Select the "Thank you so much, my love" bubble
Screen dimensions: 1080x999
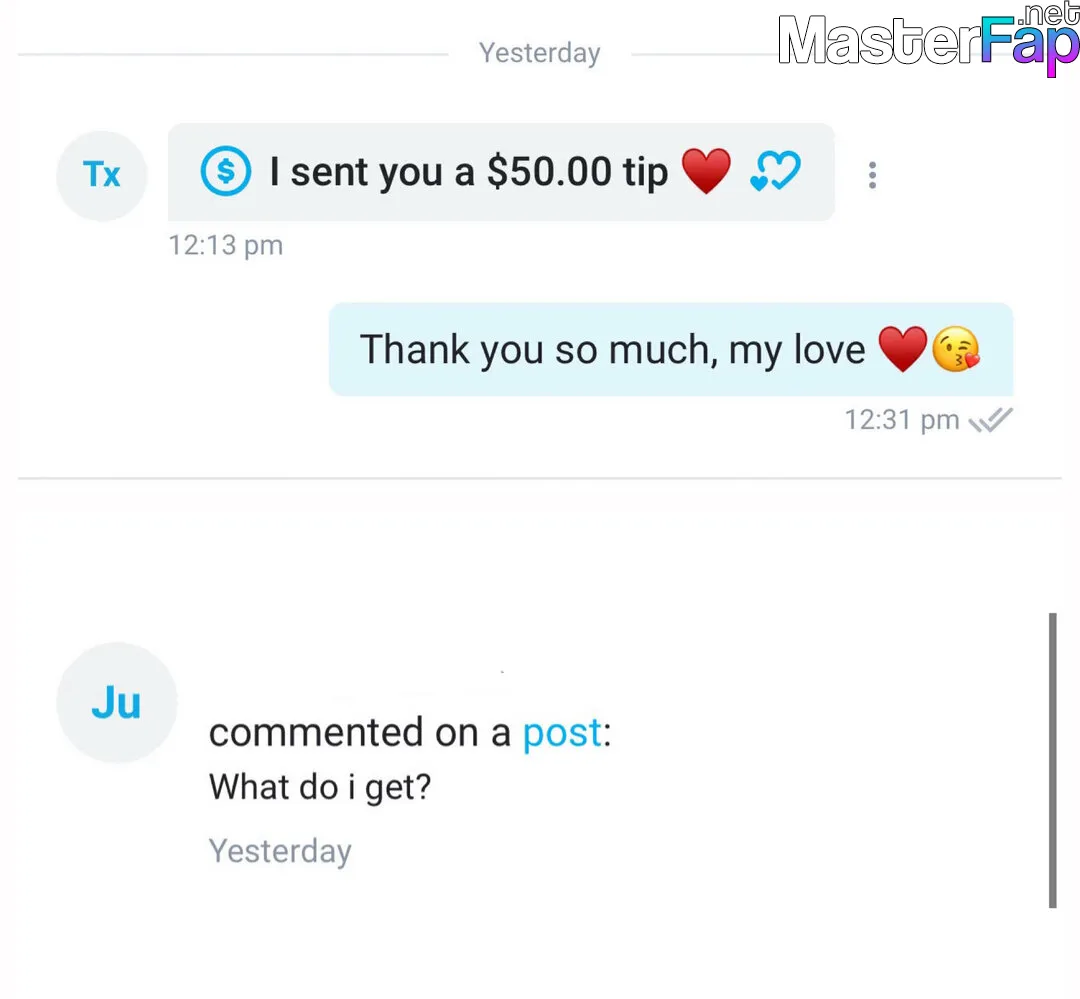(612, 350)
